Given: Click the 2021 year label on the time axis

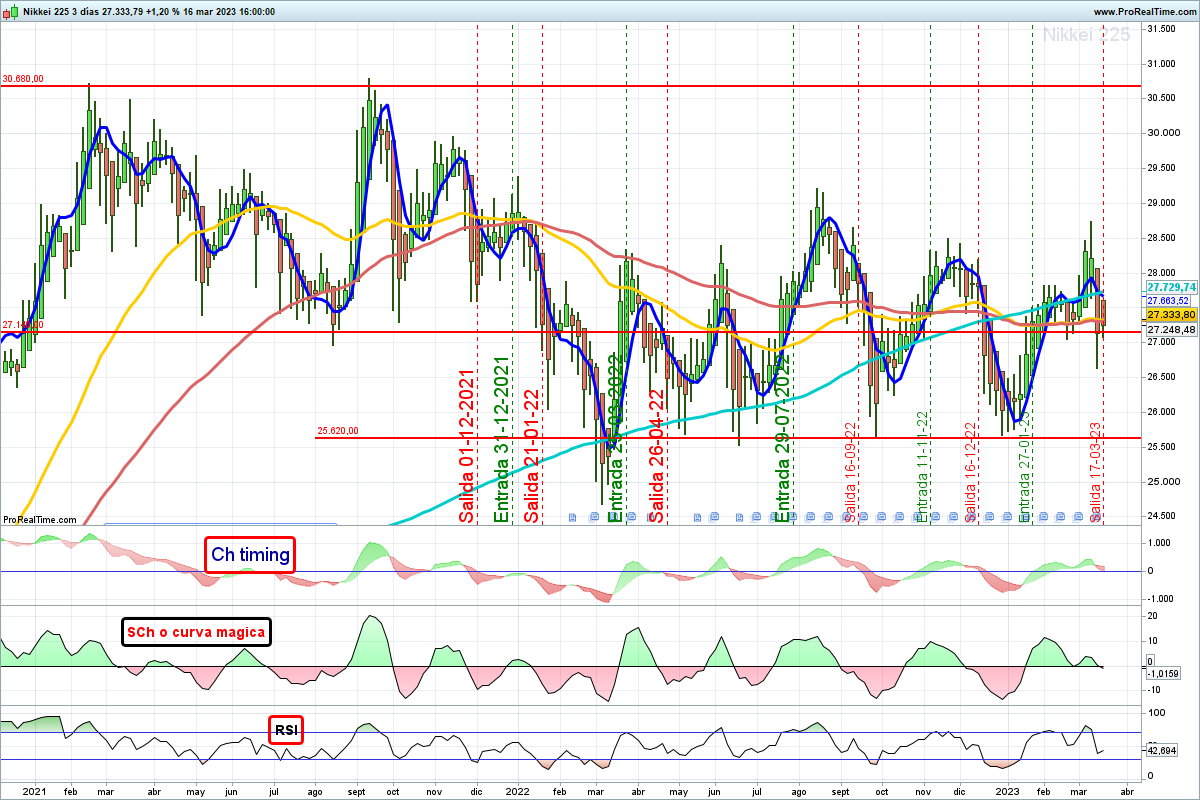Looking at the screenshot, I should [36, 790].
